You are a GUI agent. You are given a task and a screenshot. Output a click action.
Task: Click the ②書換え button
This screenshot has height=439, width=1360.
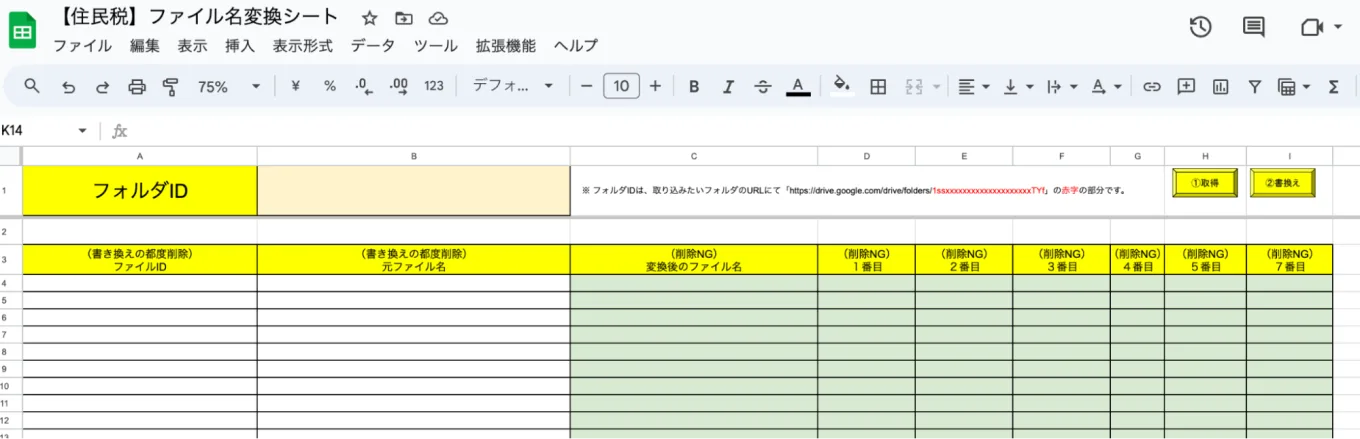(1281, 184)
